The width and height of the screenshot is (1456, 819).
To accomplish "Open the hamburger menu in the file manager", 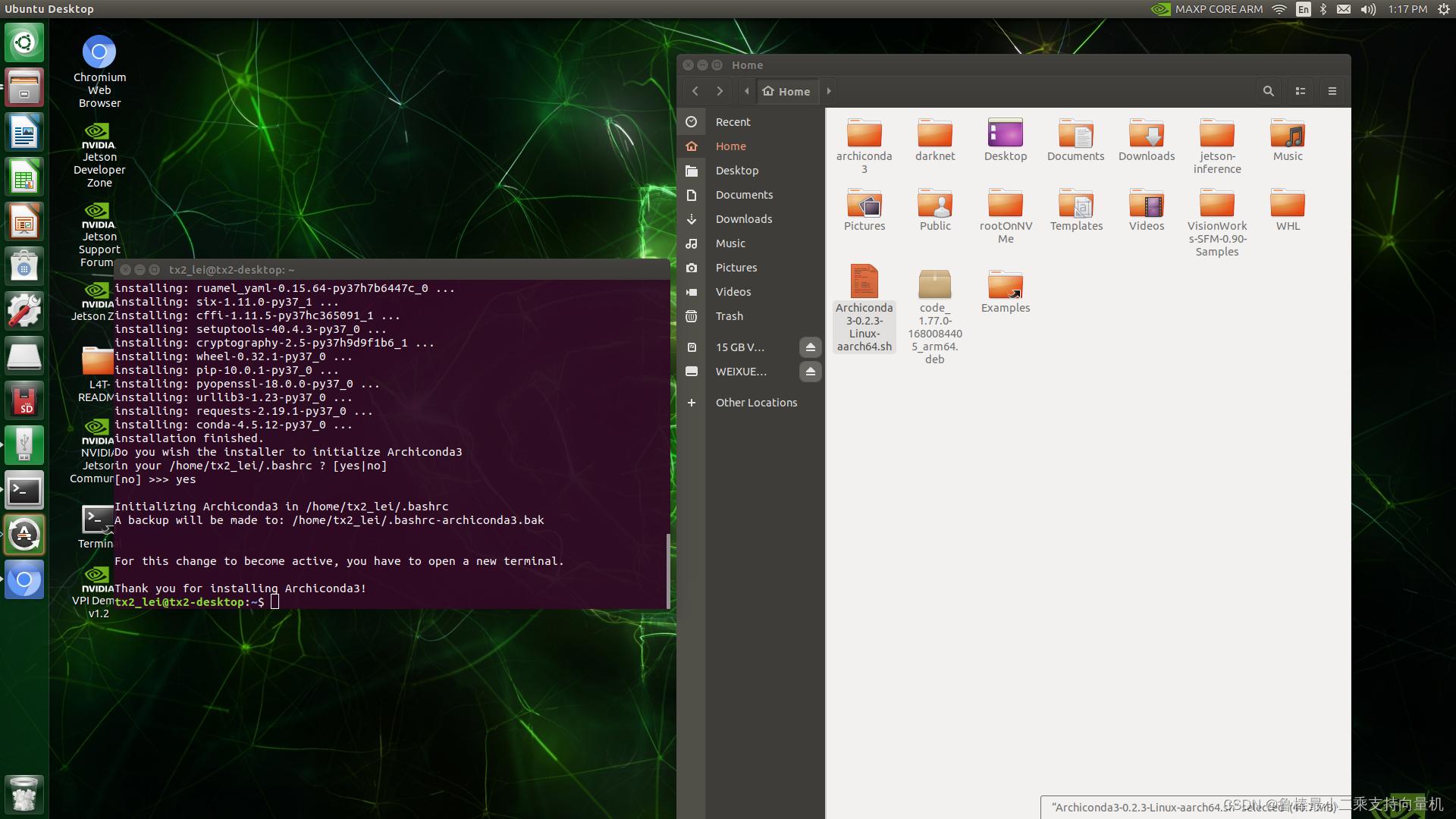I will point(1332,91).
